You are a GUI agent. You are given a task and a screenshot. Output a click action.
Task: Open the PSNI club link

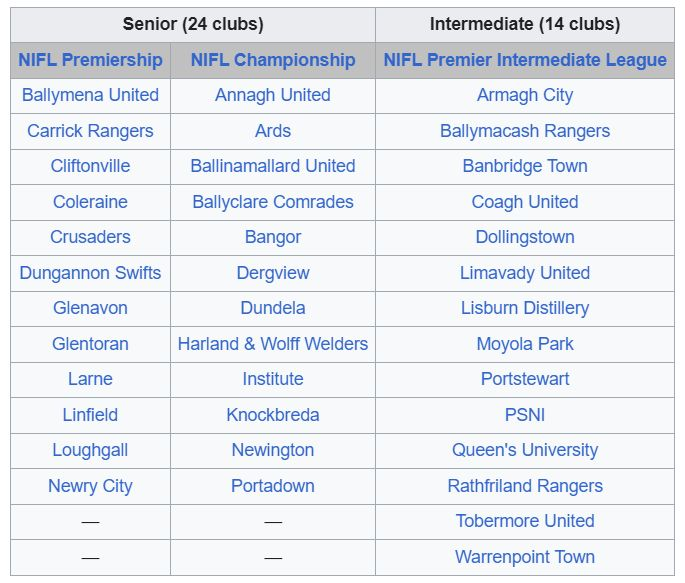525,414
